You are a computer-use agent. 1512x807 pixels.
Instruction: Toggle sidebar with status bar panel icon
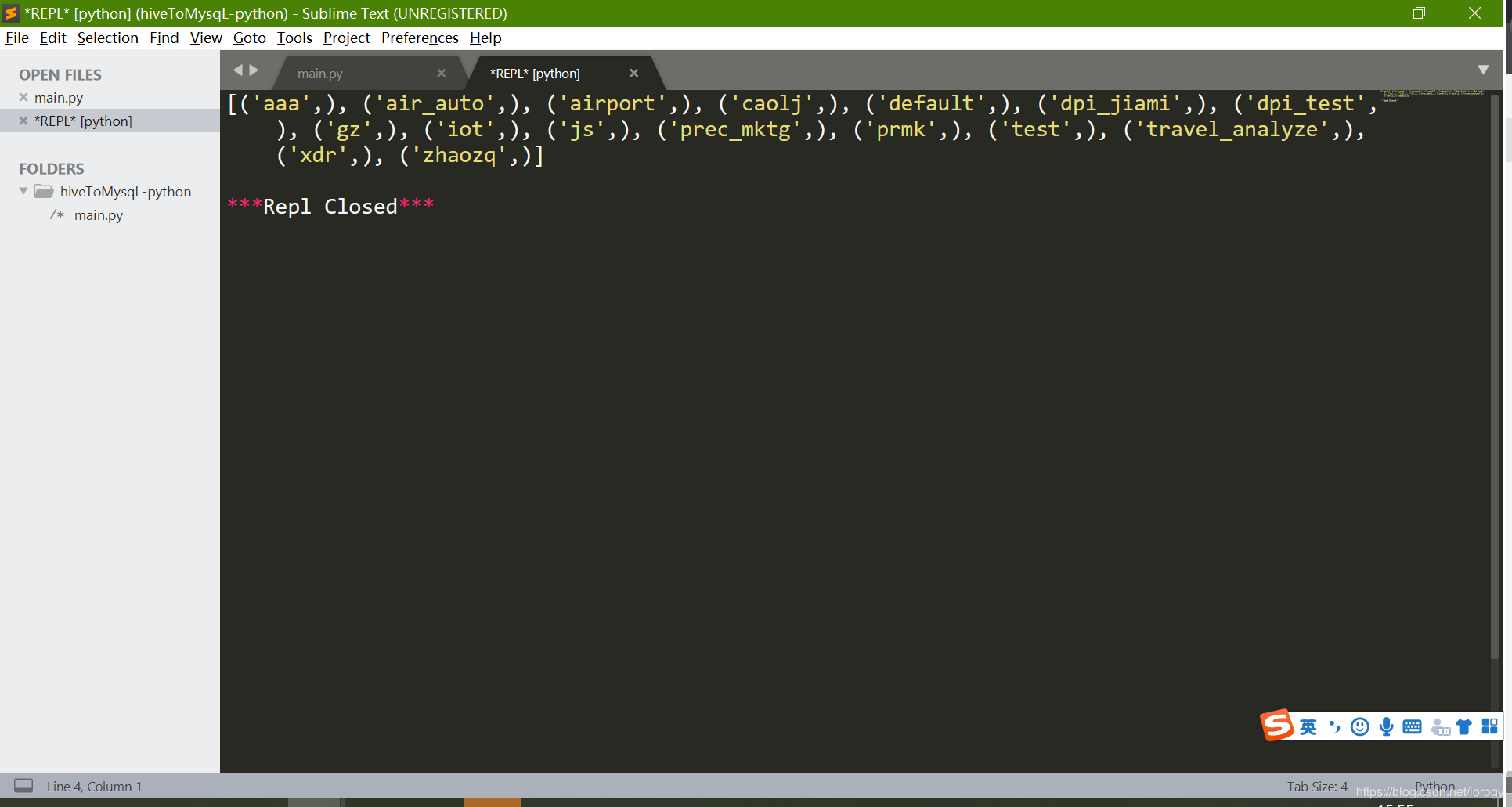click(x=23, y=786)
